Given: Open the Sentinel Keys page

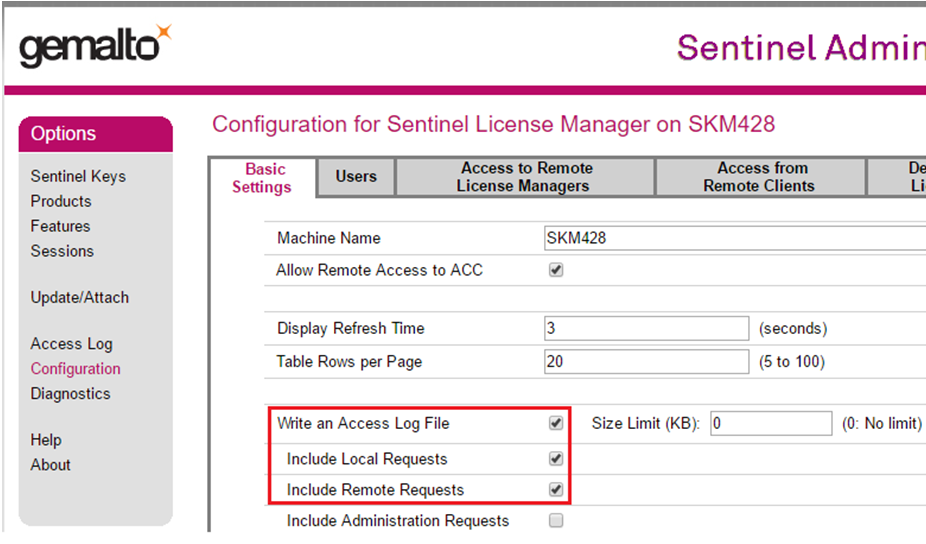Looking at the screenshot, I should (x=78, y=176).
